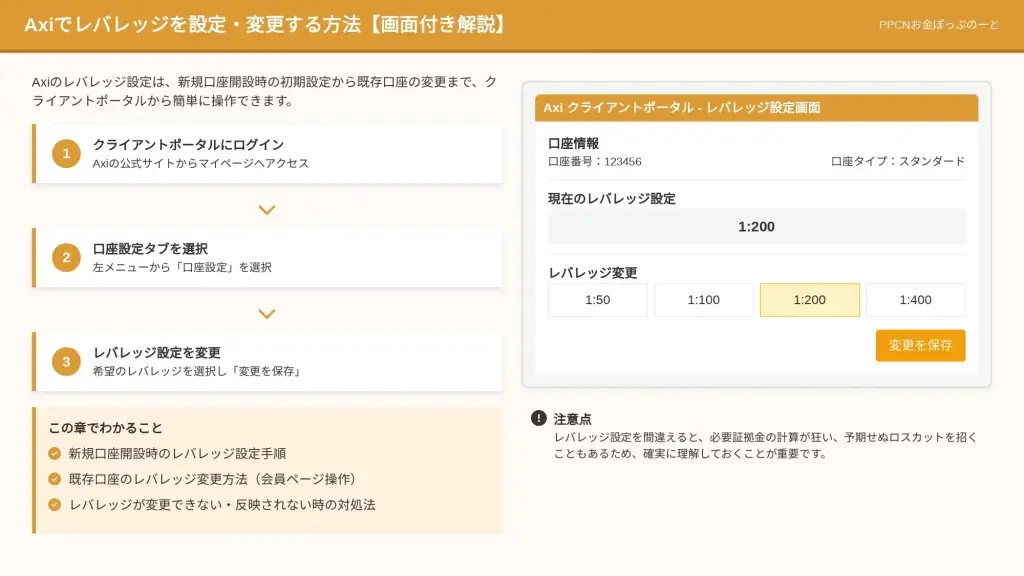Click the step 3 number badge
Viewport: 1024px width, 576px height.
pos(66,362)
